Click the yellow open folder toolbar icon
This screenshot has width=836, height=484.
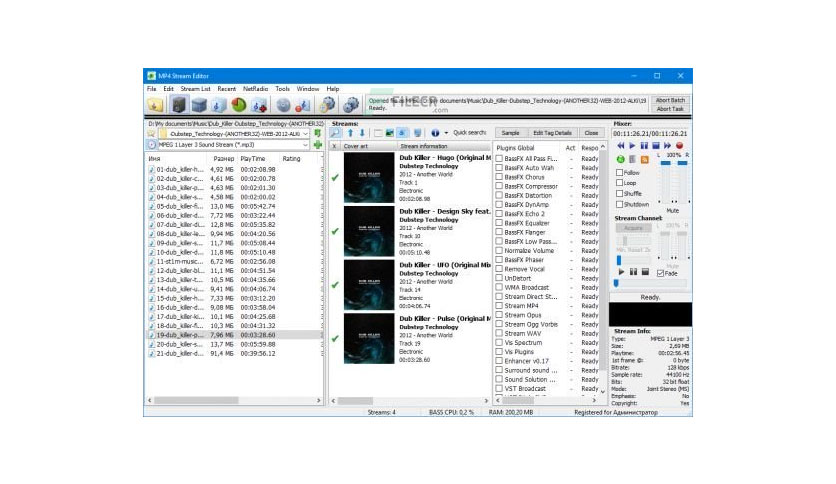point(155,105)
